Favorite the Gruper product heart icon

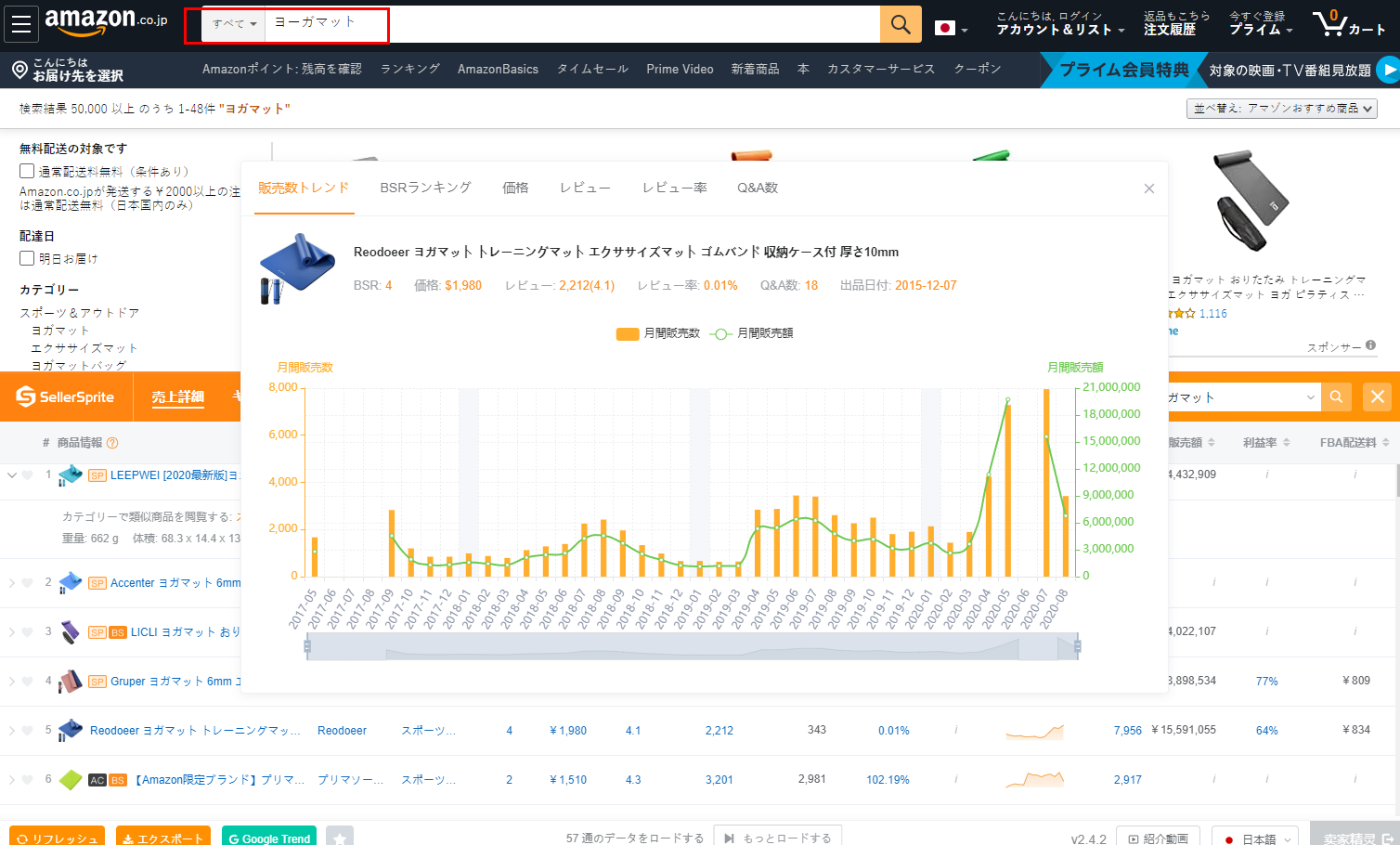click(27, 682)
